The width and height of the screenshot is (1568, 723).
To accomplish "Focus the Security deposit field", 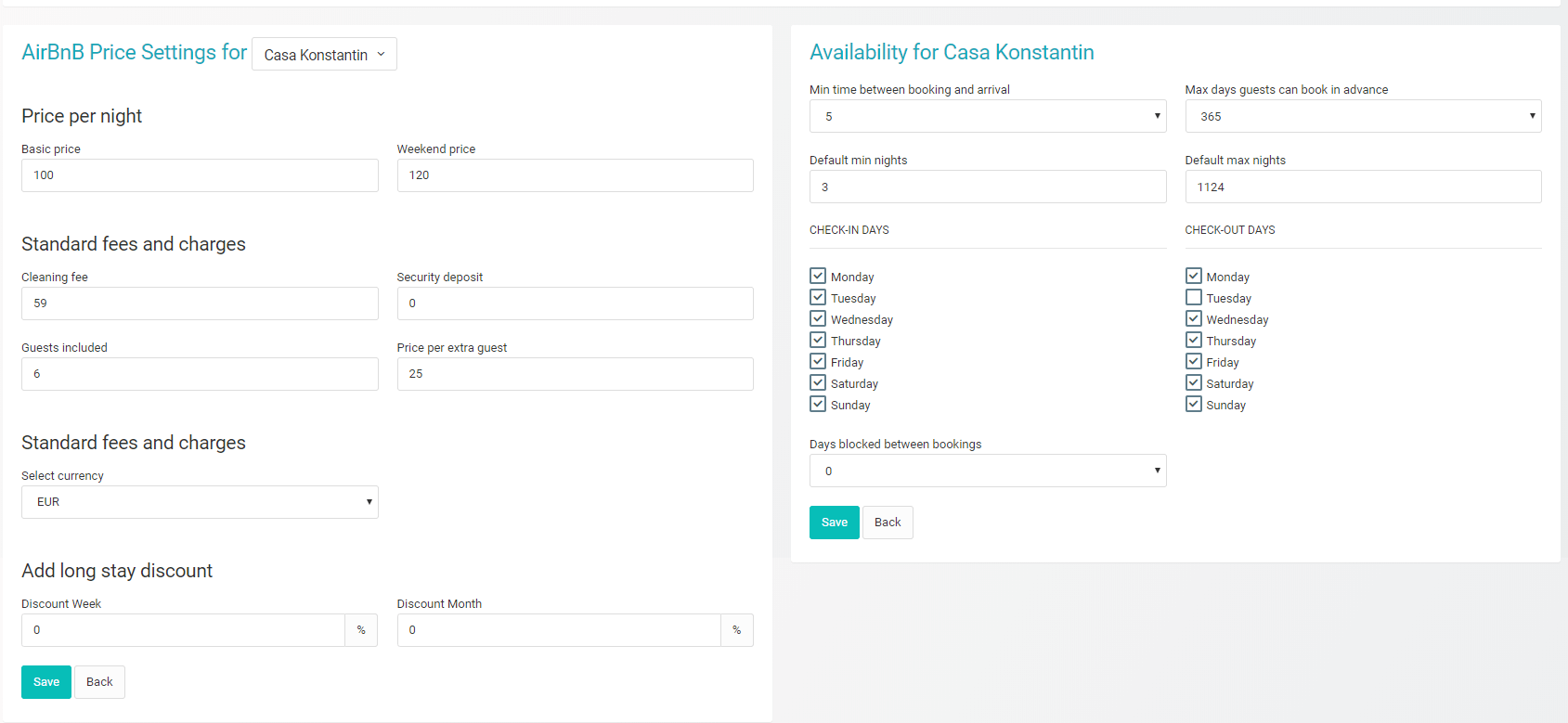I will 575,303.
